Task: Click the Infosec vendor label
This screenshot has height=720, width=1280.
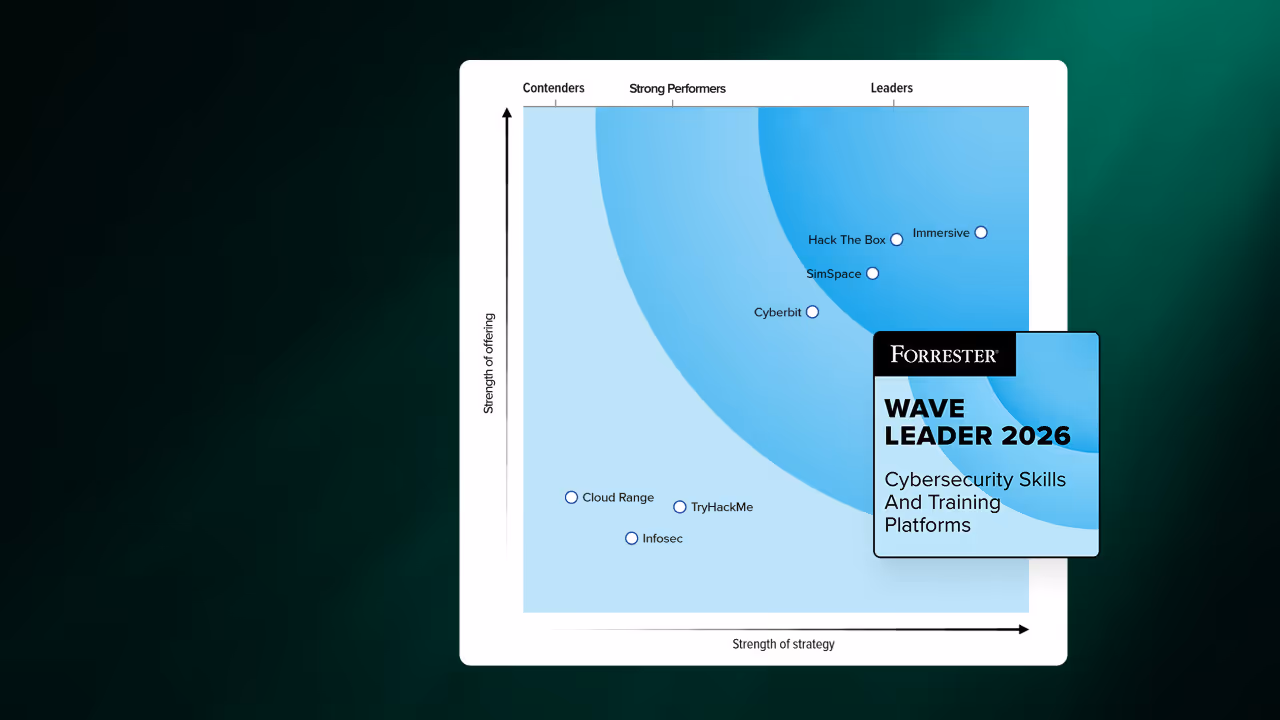Action: tap(662, 539)
